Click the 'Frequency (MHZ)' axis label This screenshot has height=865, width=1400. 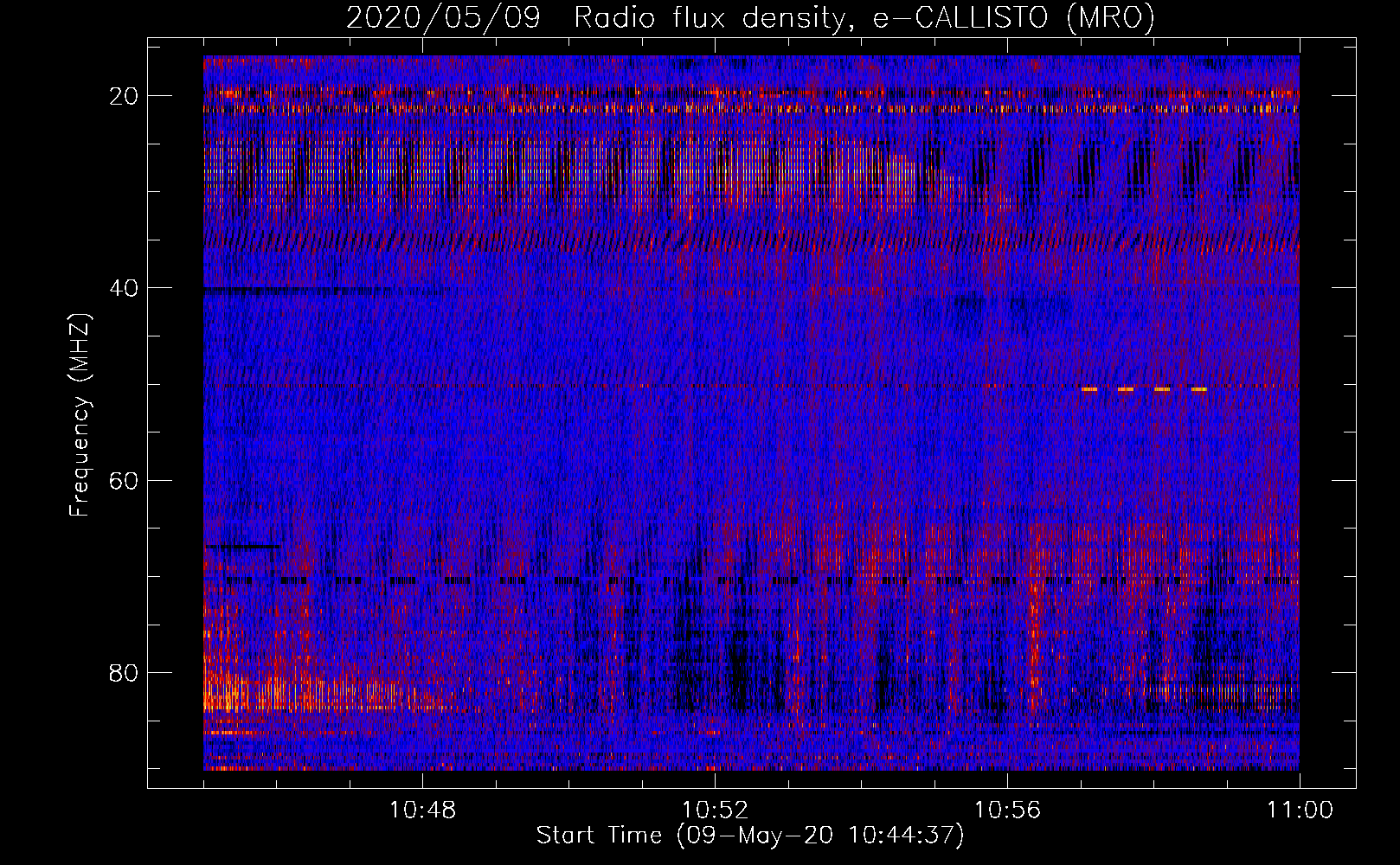tap(80, 415)
